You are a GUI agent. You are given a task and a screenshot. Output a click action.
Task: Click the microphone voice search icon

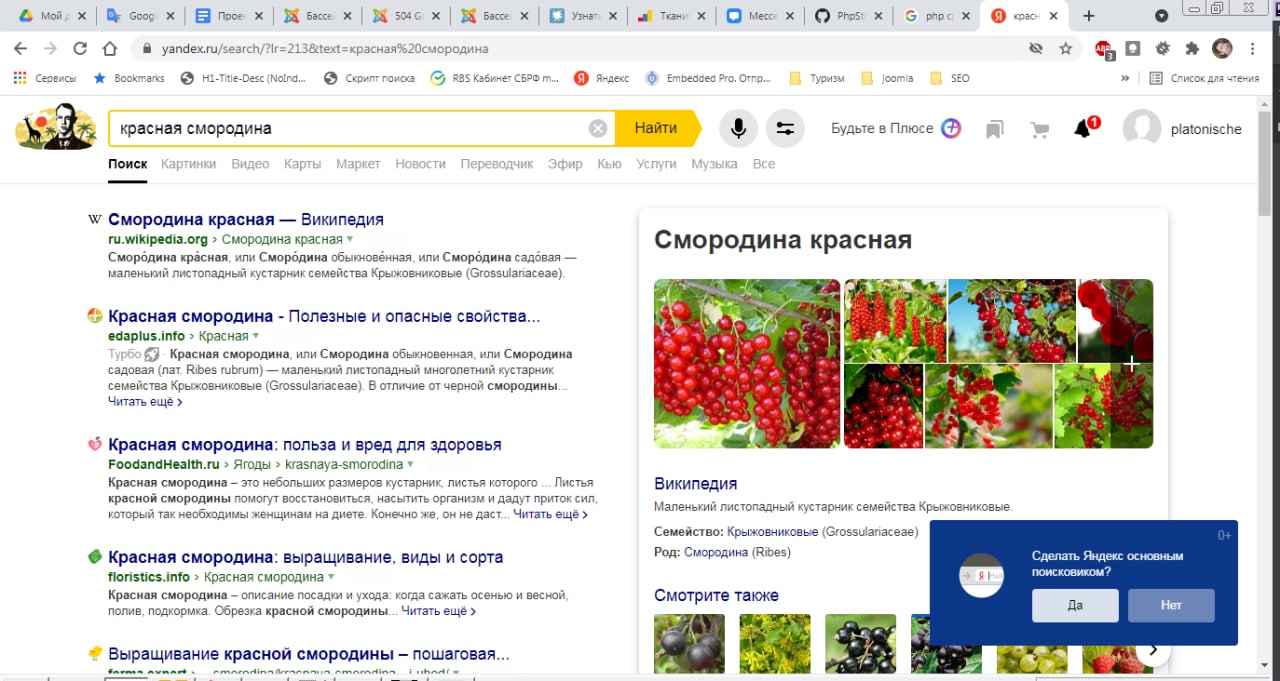click(x=738, y=128)
